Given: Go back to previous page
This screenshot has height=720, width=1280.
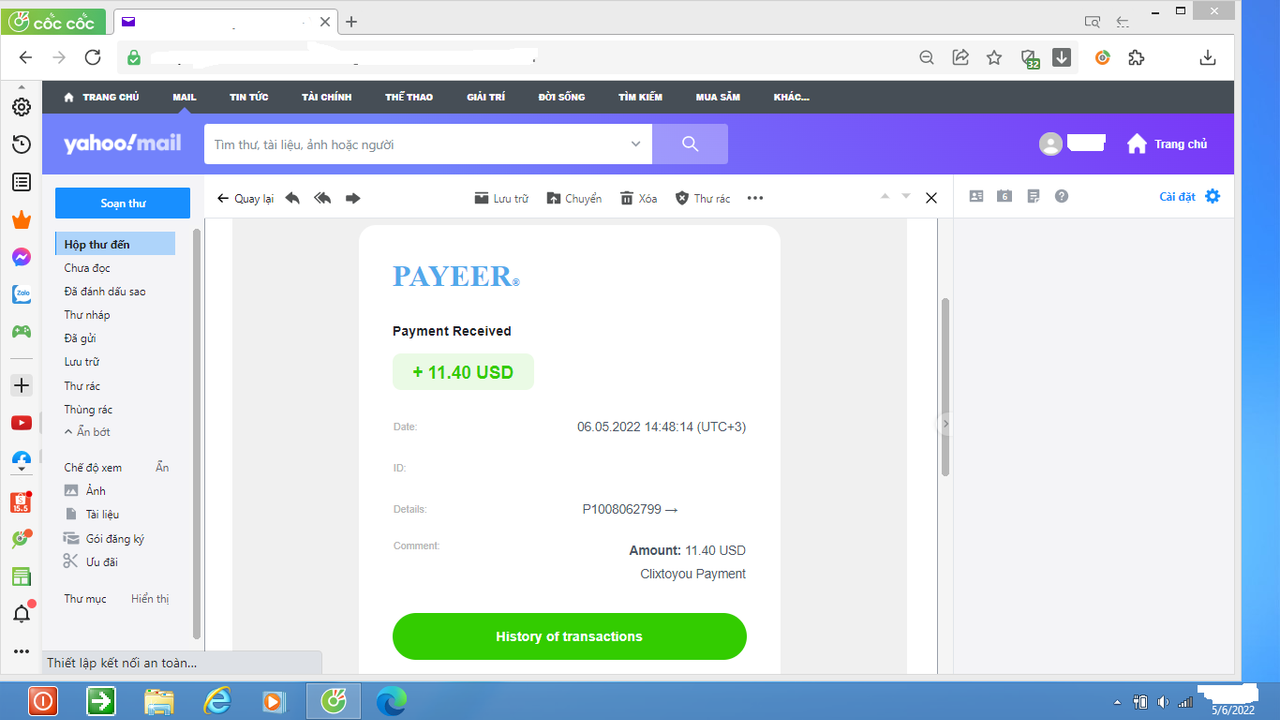Looking at the screenshot, I should pos(26,58).
